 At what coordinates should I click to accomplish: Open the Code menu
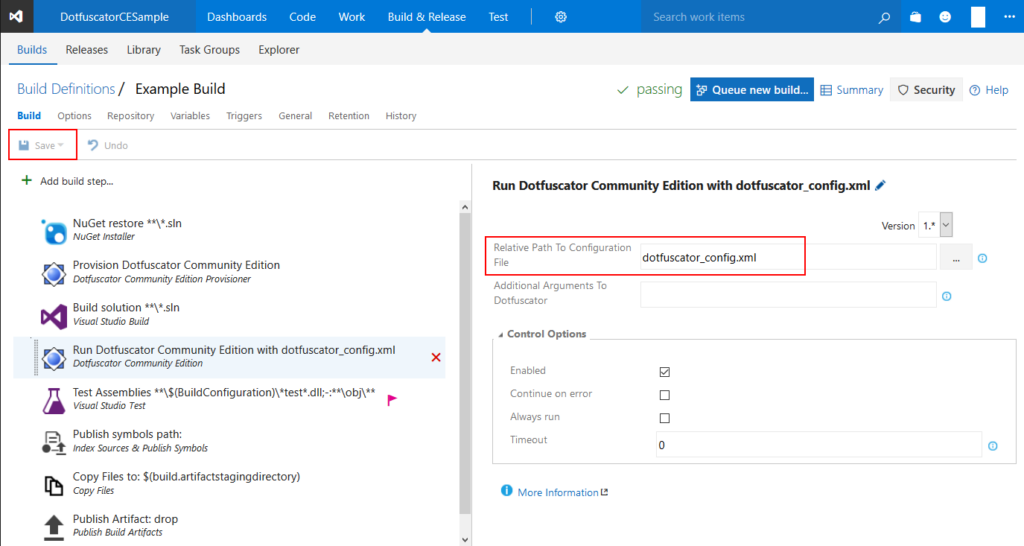click(302, 17)
